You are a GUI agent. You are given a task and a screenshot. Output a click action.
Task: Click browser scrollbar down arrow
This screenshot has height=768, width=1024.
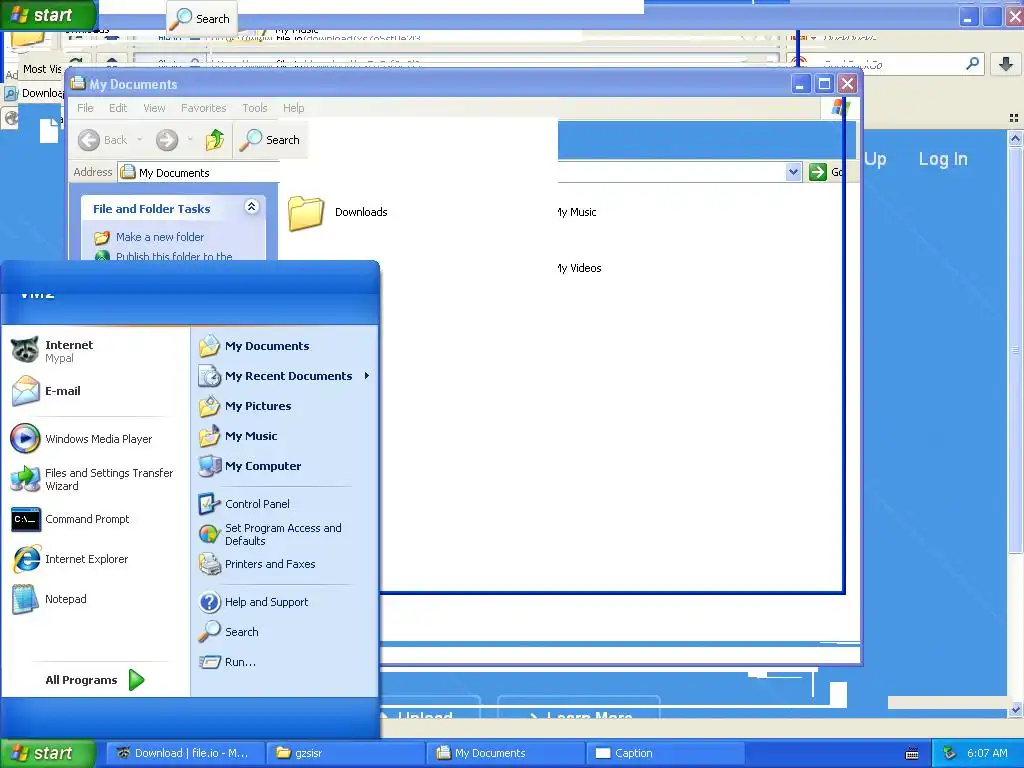[1015, 709]
